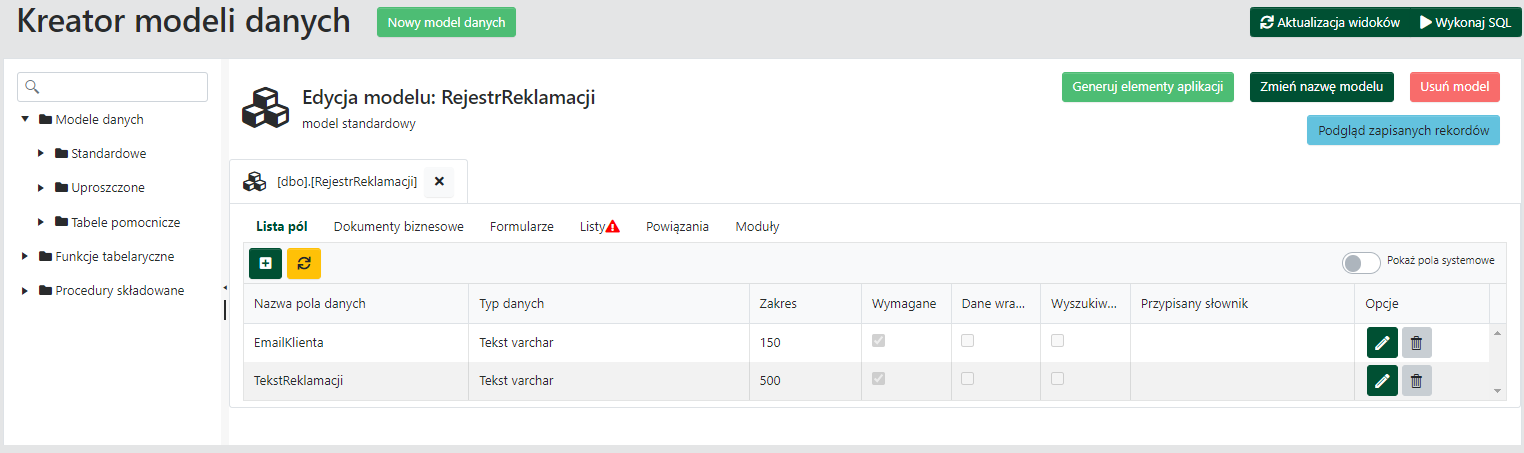This screenshot has height=453, width=1524.
Task: Click the sidebar collapse splitter handle
Action: [x=224, y=299]
